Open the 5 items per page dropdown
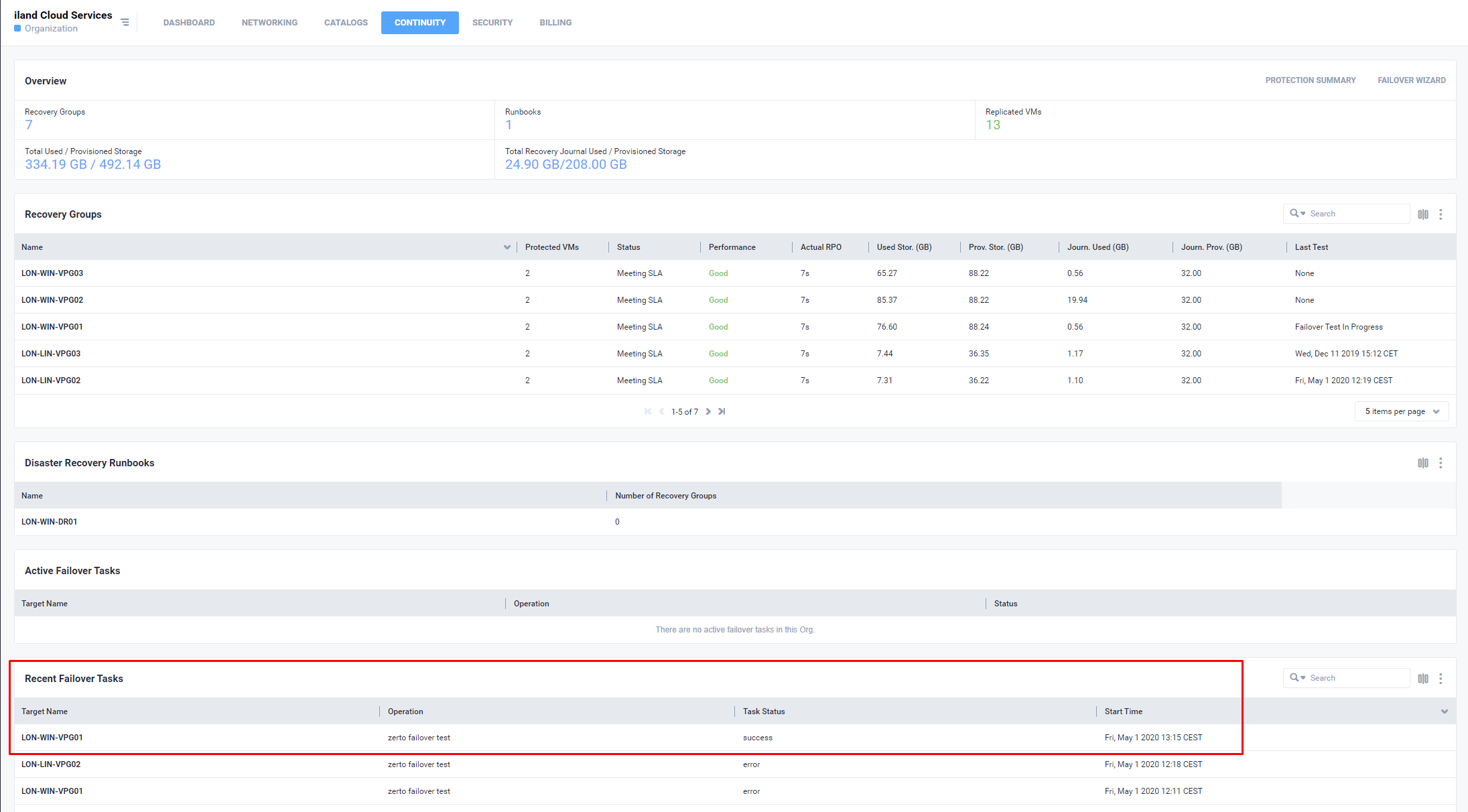Viewport: 1468px width, 812px height. click(x=1402, y=411)
